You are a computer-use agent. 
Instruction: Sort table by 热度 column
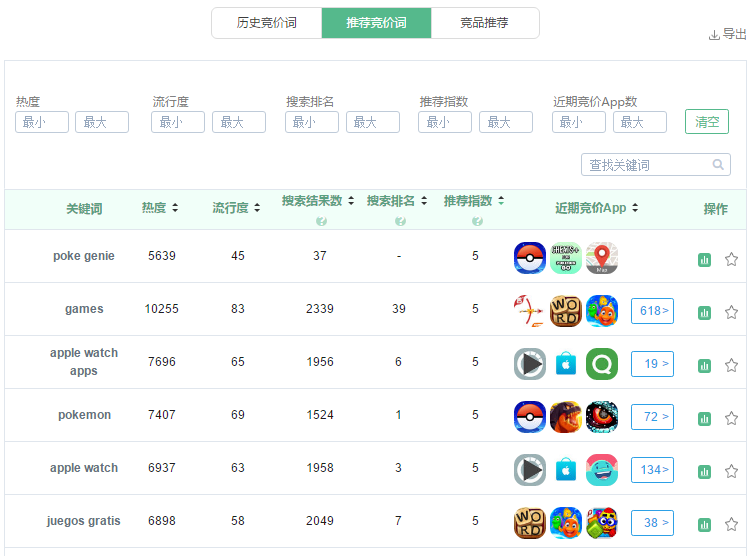(x=160, y=208)
